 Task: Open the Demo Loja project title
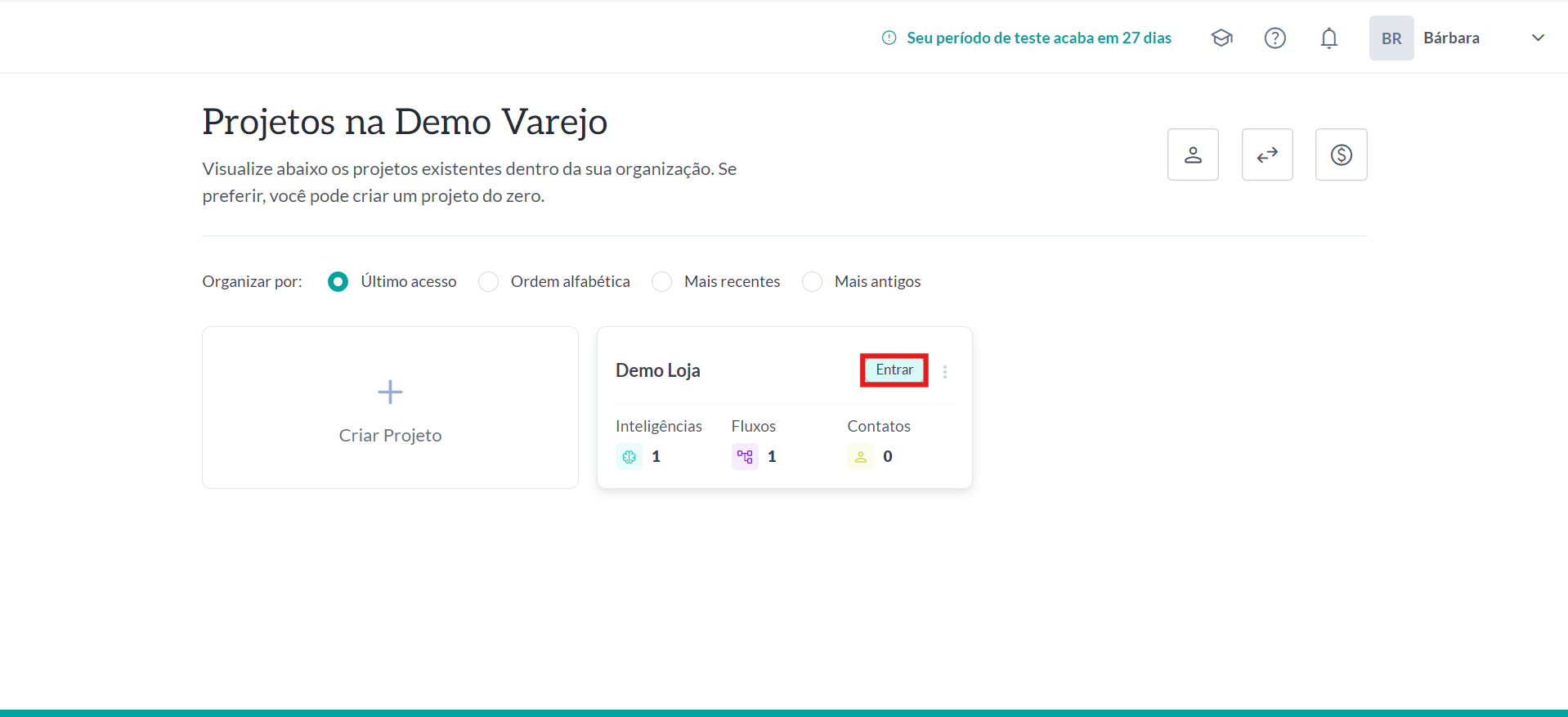[x=657, y=370]
